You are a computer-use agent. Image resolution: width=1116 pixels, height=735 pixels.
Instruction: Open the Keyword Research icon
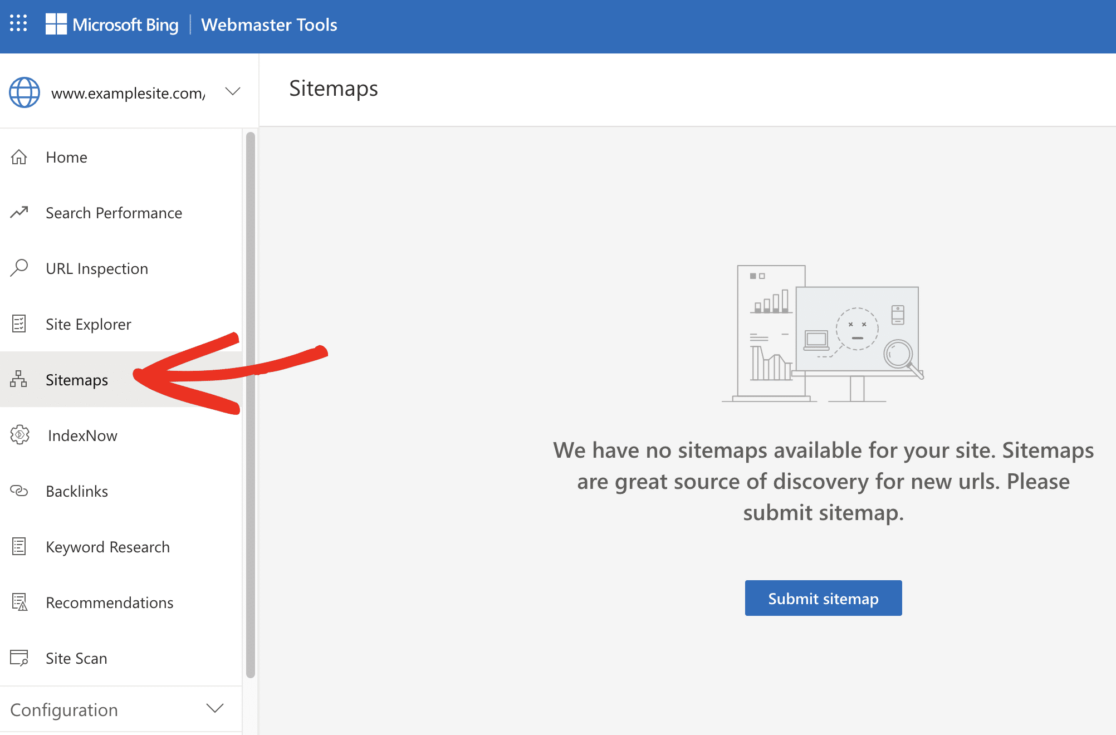22,546
